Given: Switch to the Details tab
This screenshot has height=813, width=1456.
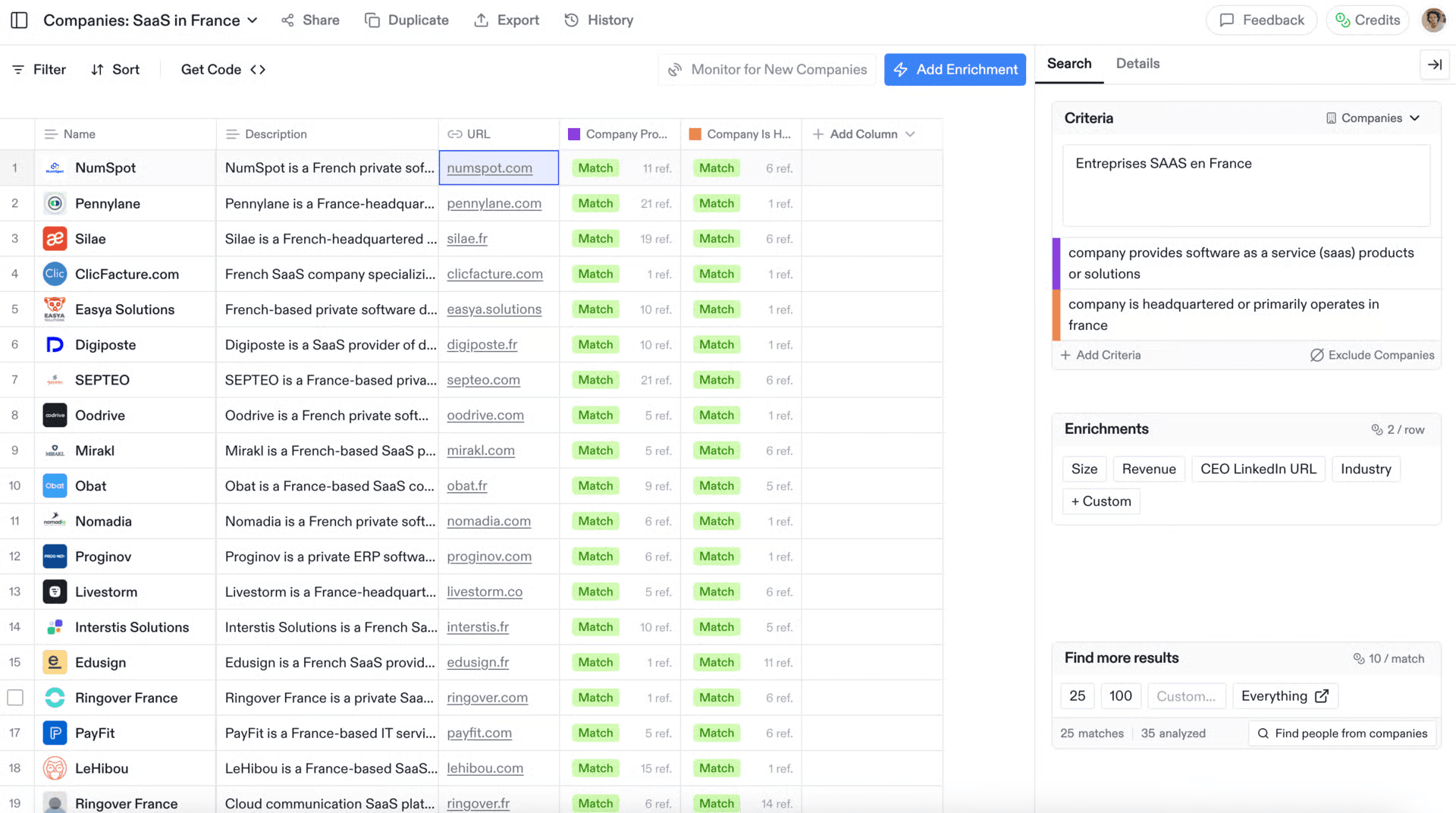Looking at the screenshot, I should 1137,64.
